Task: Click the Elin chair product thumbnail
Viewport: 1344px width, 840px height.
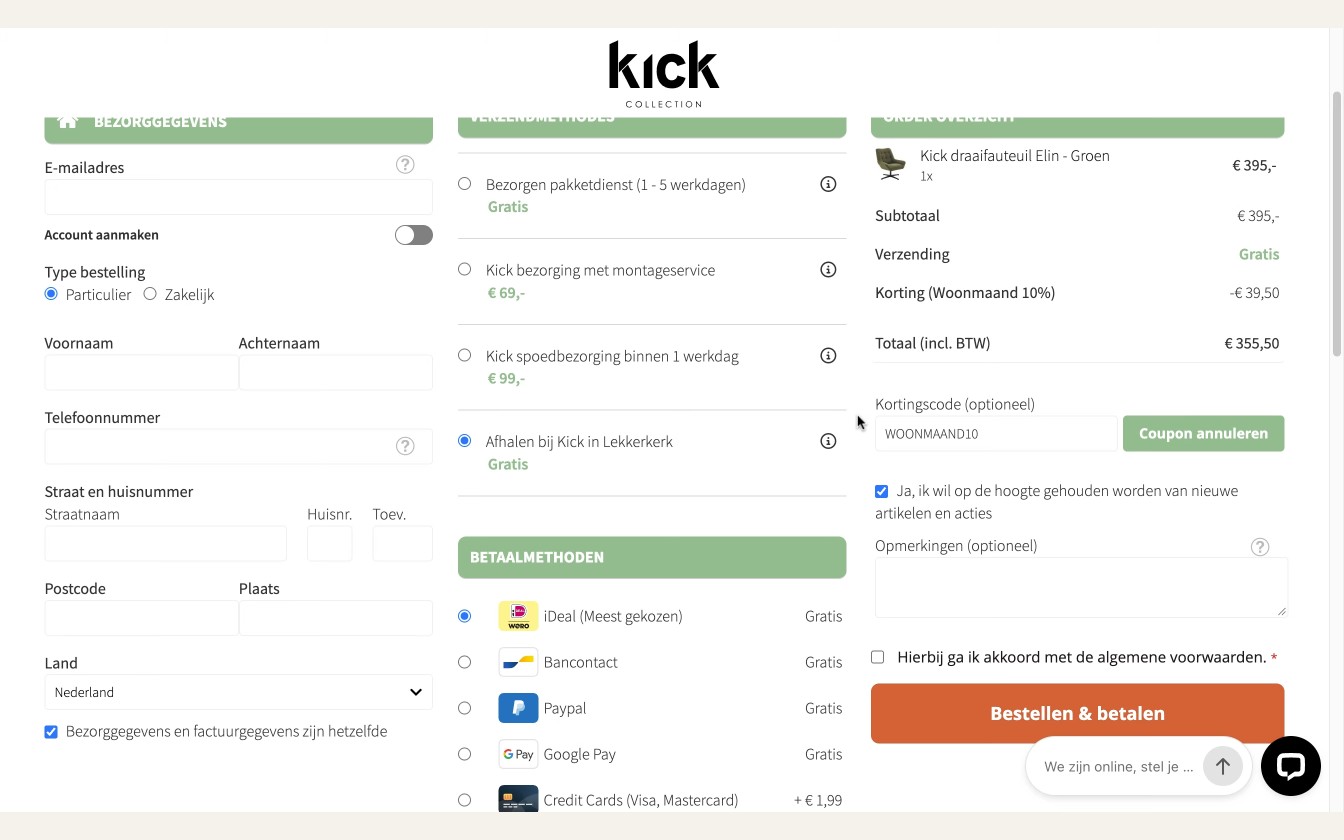Action: click(x=890, y=164)
